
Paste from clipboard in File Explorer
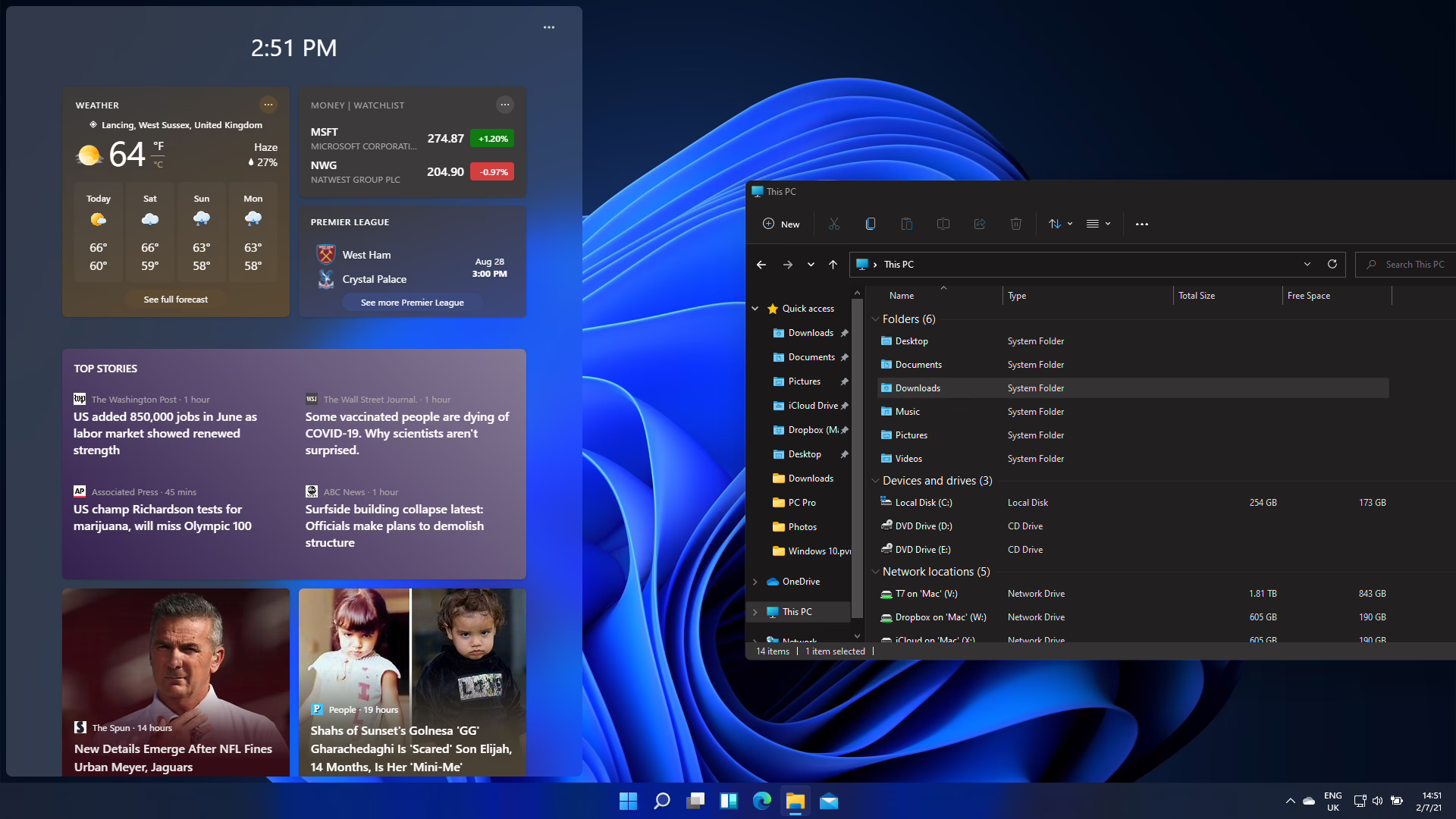point(906,224)
